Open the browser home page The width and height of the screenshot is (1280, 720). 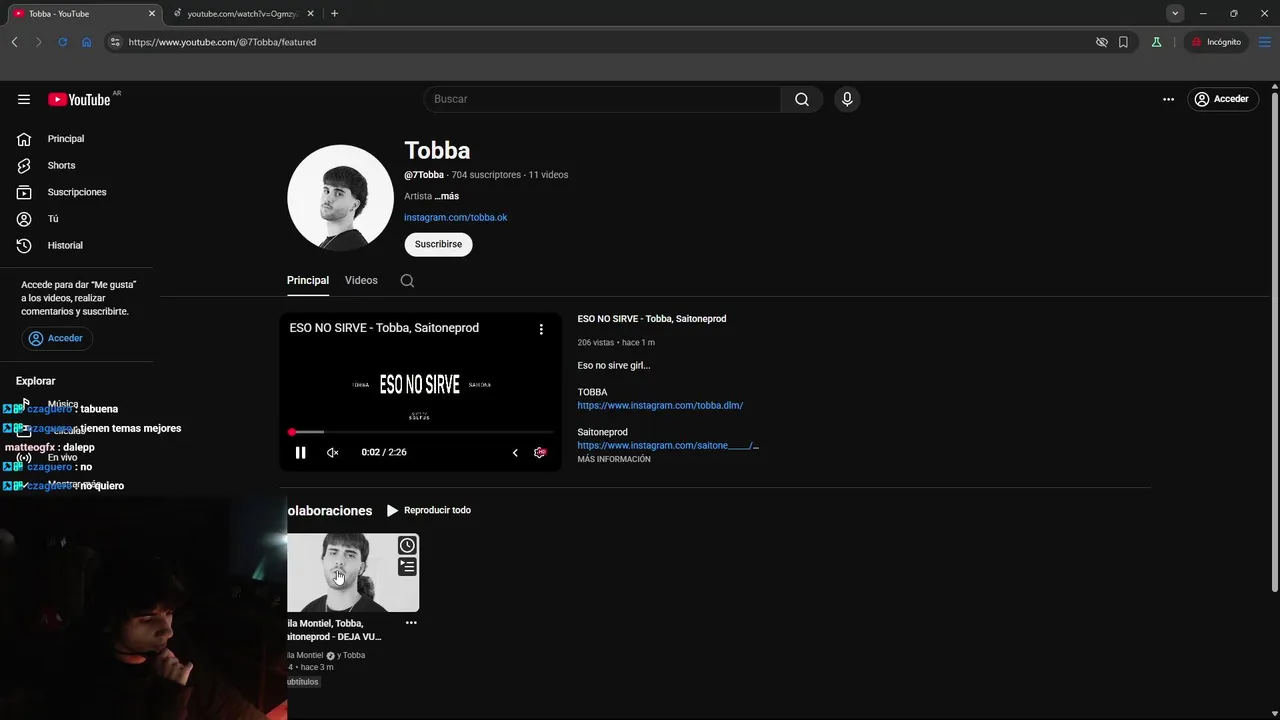(87, 42)
